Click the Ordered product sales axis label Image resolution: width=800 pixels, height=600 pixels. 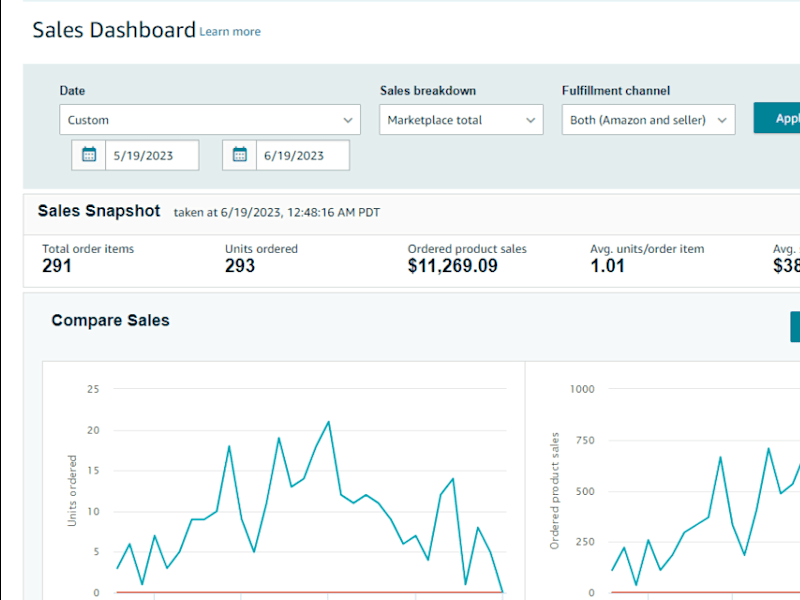[554, 490]
